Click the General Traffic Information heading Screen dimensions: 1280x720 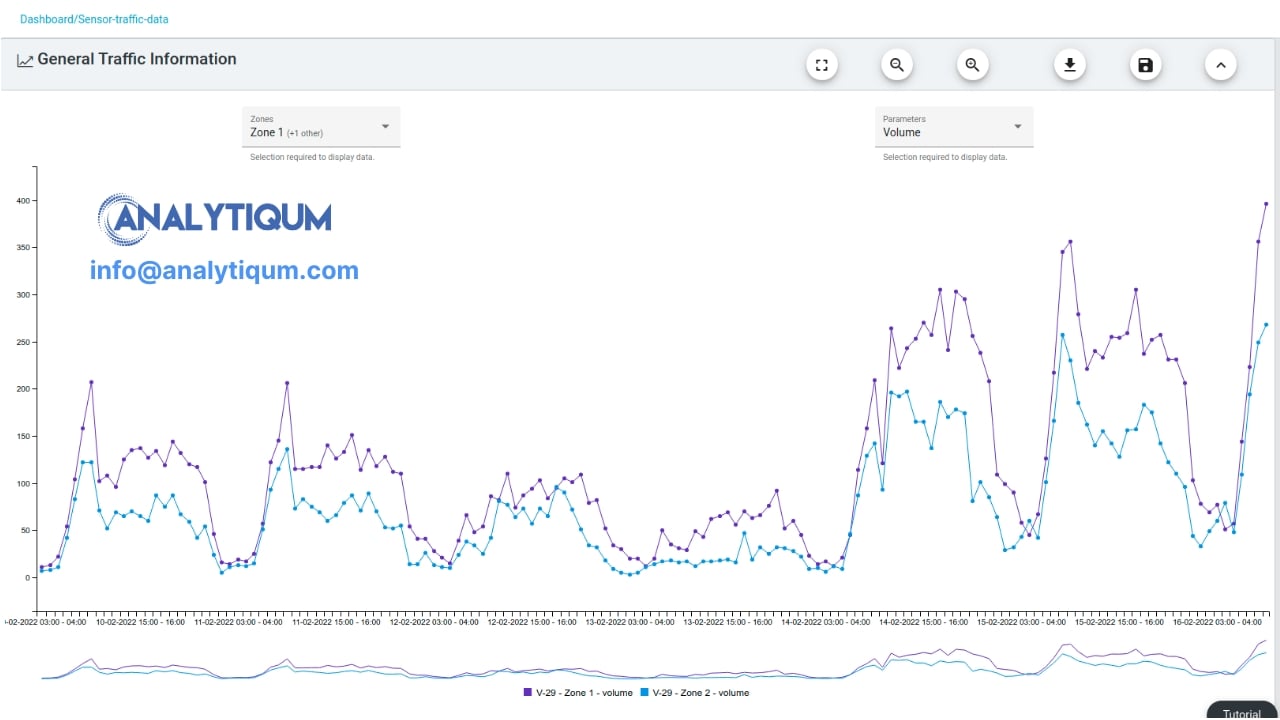point(137,59)
